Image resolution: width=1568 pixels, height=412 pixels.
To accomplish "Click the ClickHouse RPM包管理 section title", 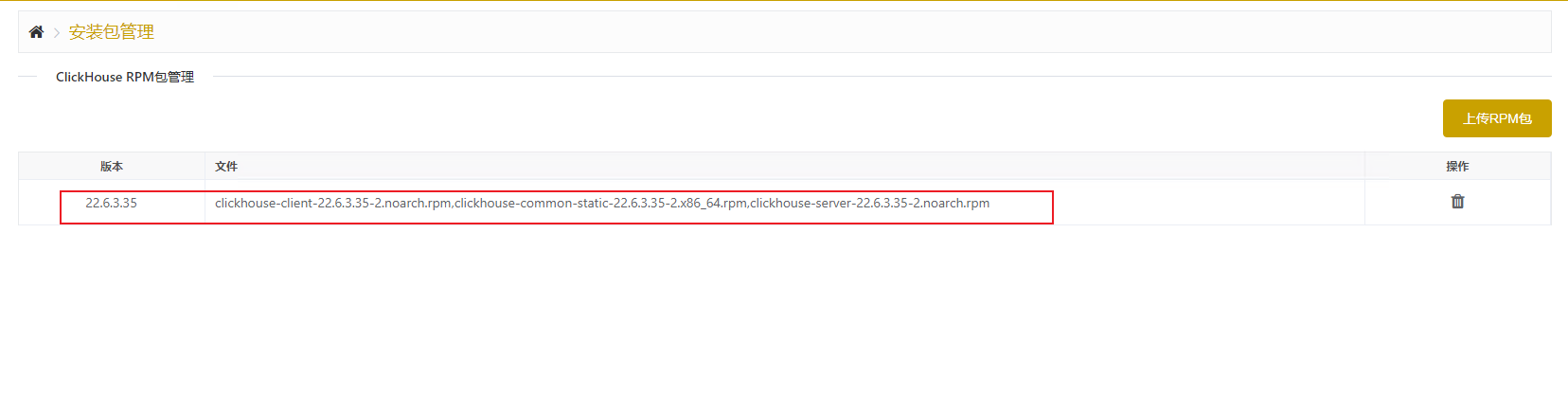I will coord(125,77).
